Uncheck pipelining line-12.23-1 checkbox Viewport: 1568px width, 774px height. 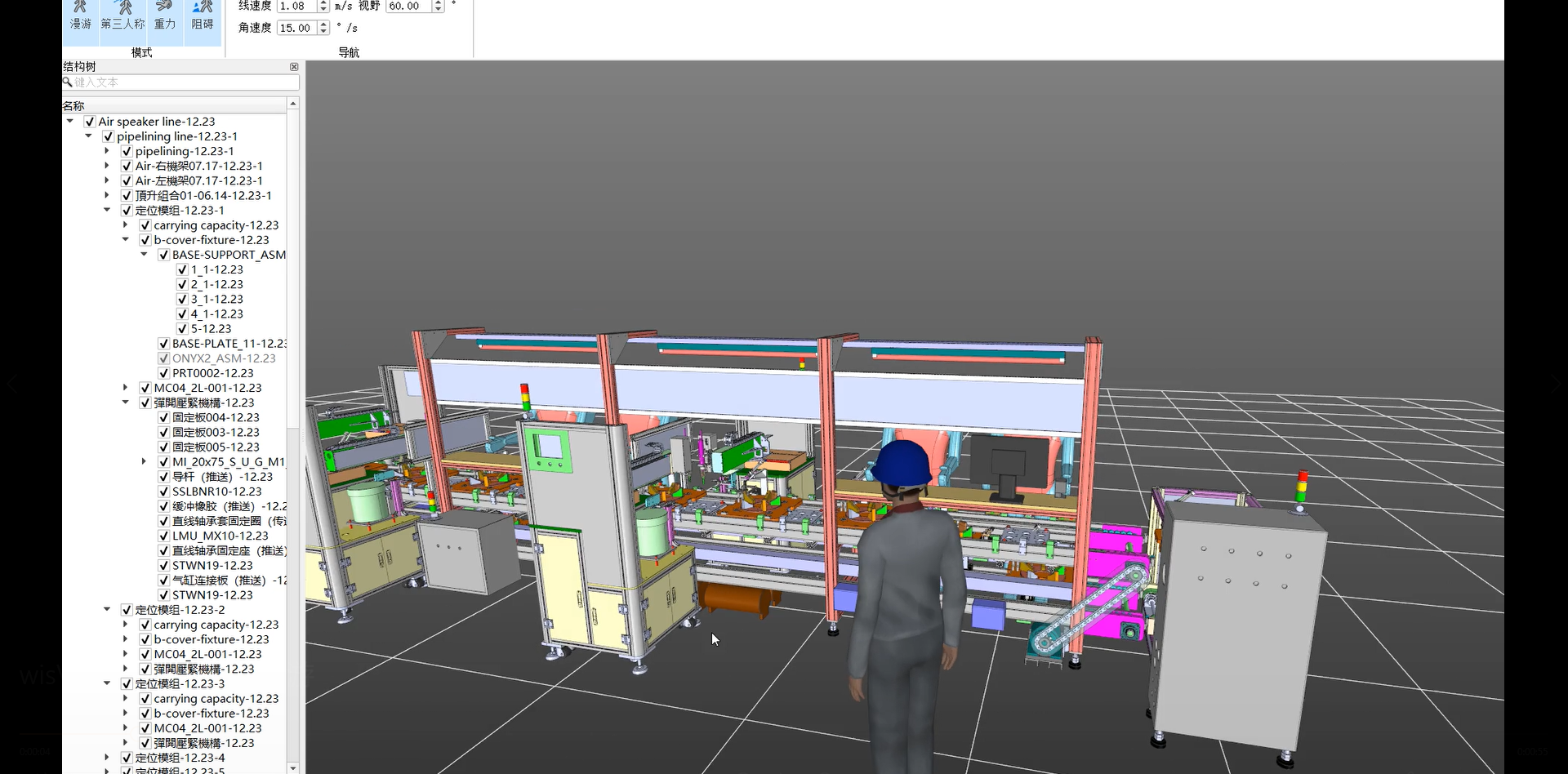click(x=108, y=136)
